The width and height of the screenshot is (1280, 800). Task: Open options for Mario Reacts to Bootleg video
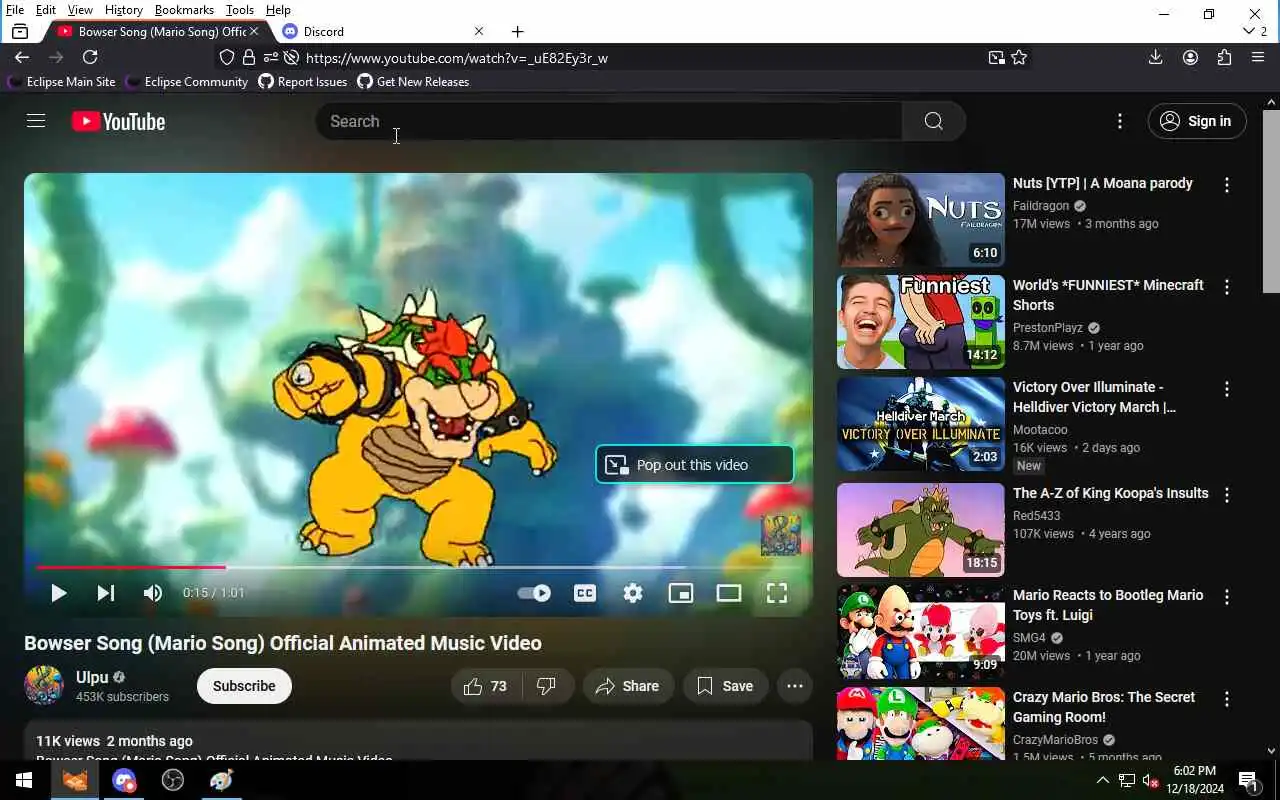tap(1227, 597)
